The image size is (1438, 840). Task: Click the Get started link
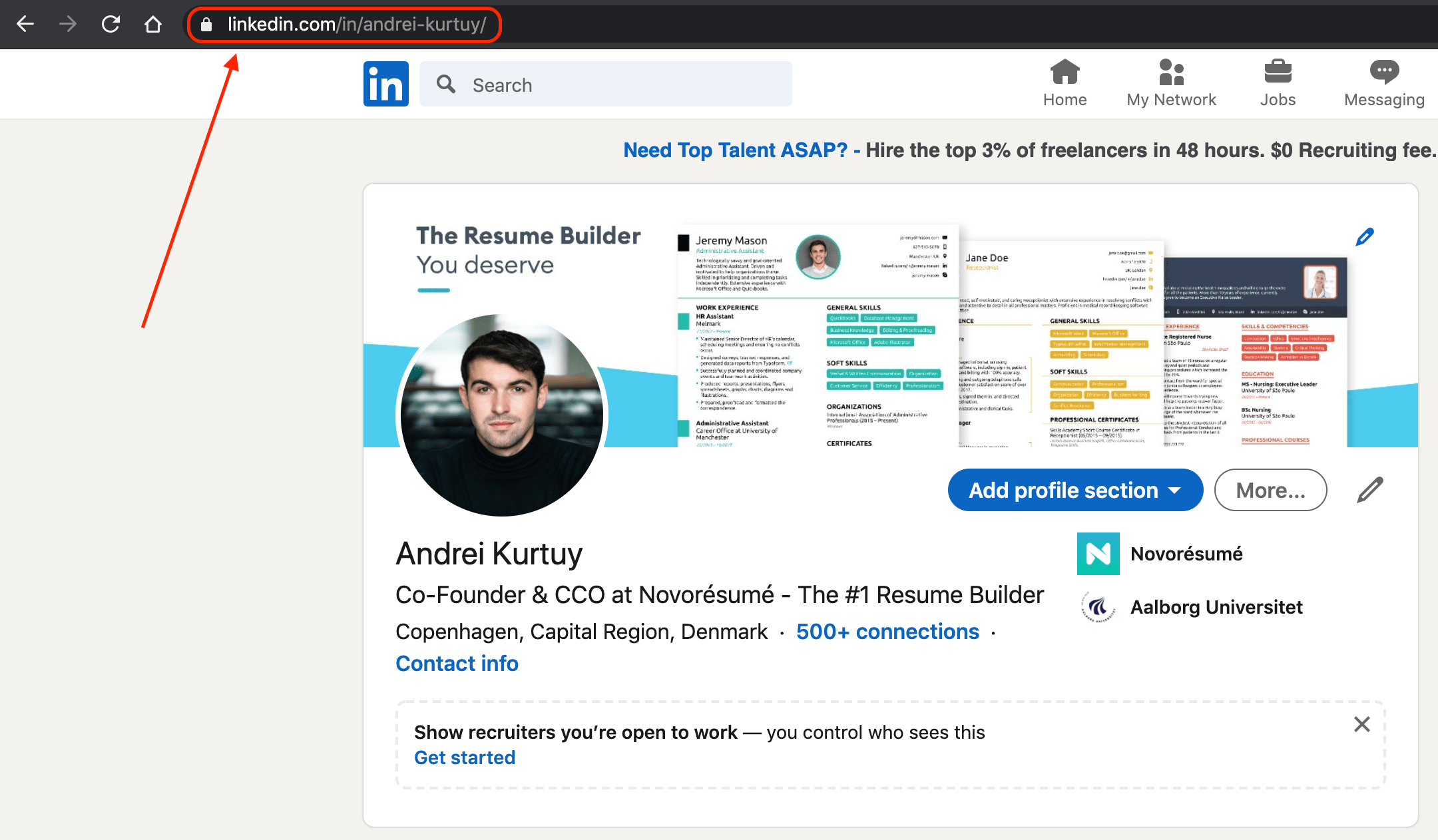[x=464, y=757]
